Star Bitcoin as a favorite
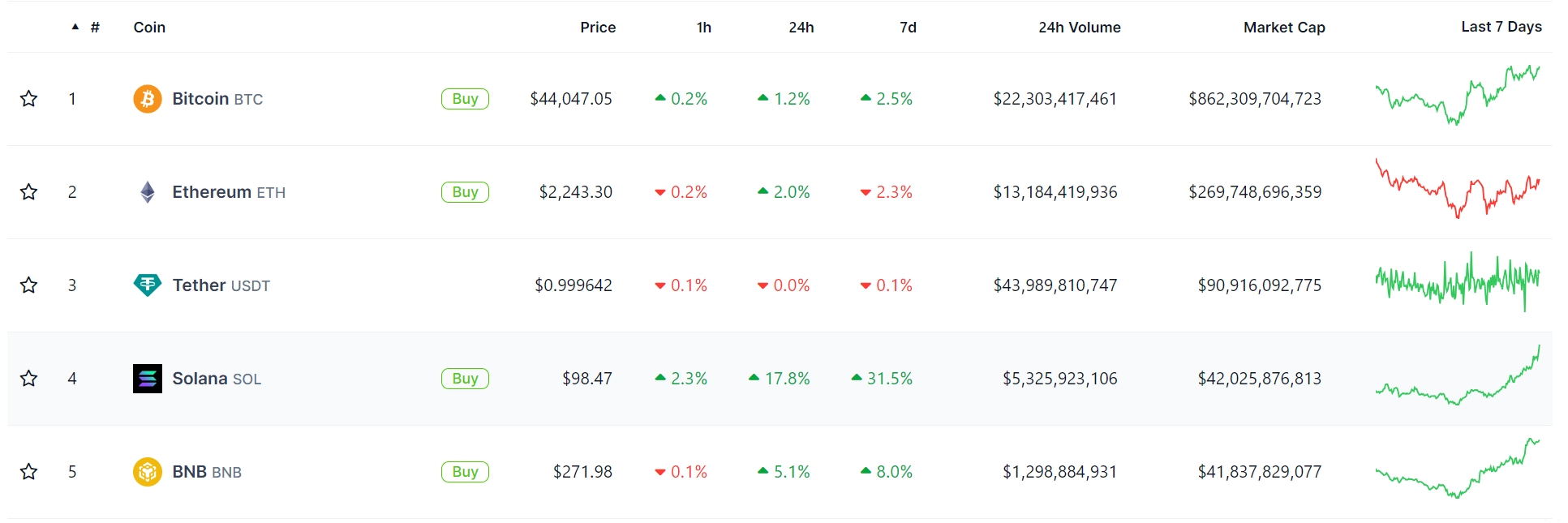Image resolution: width=1568 pixels, height=523 pixels. [29, 99]
